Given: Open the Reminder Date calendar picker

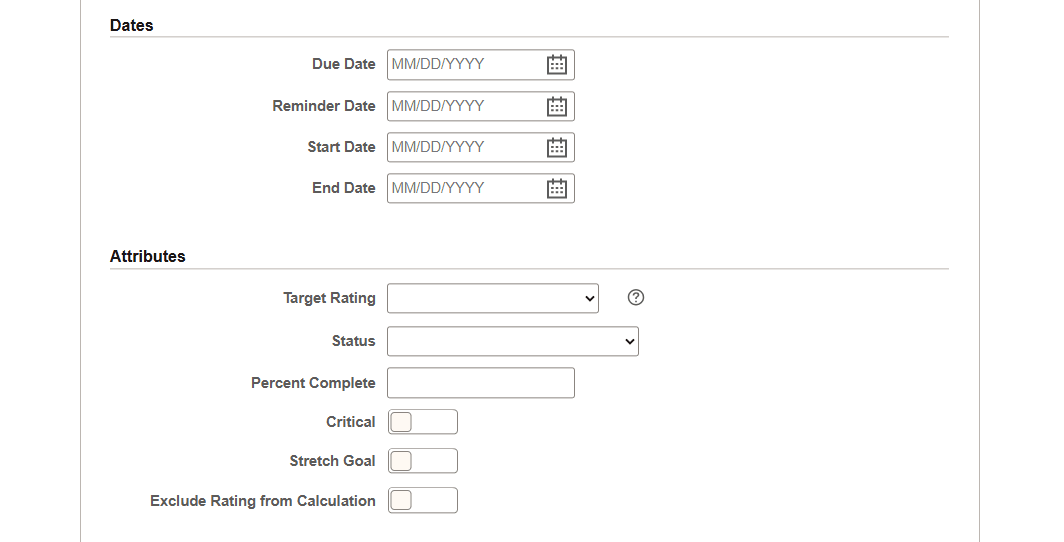Looking at the screenshot, I should pyautogui.click(x=557, y=107).
